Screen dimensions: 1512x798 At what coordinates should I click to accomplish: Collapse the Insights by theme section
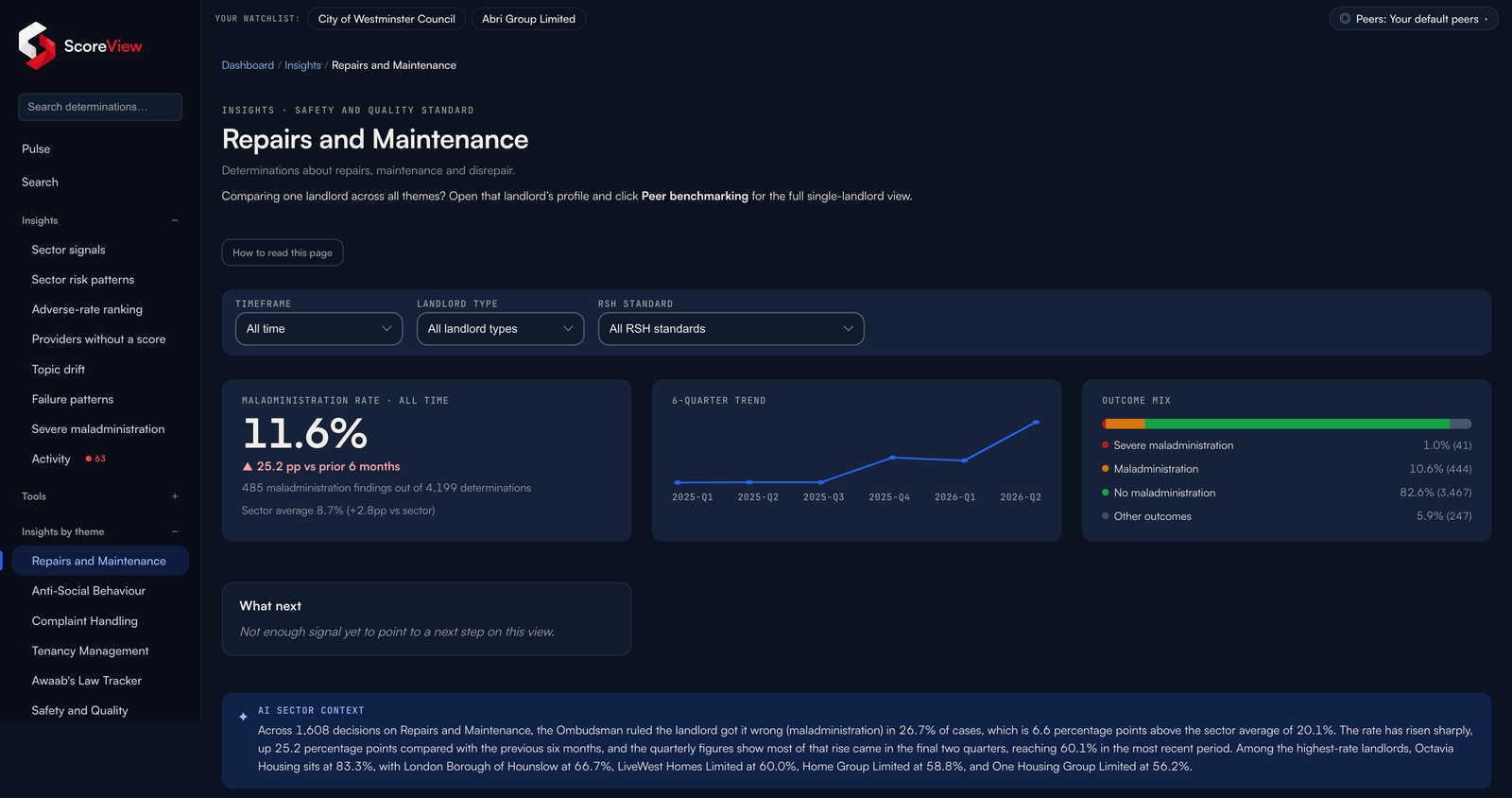coord(175,531)
